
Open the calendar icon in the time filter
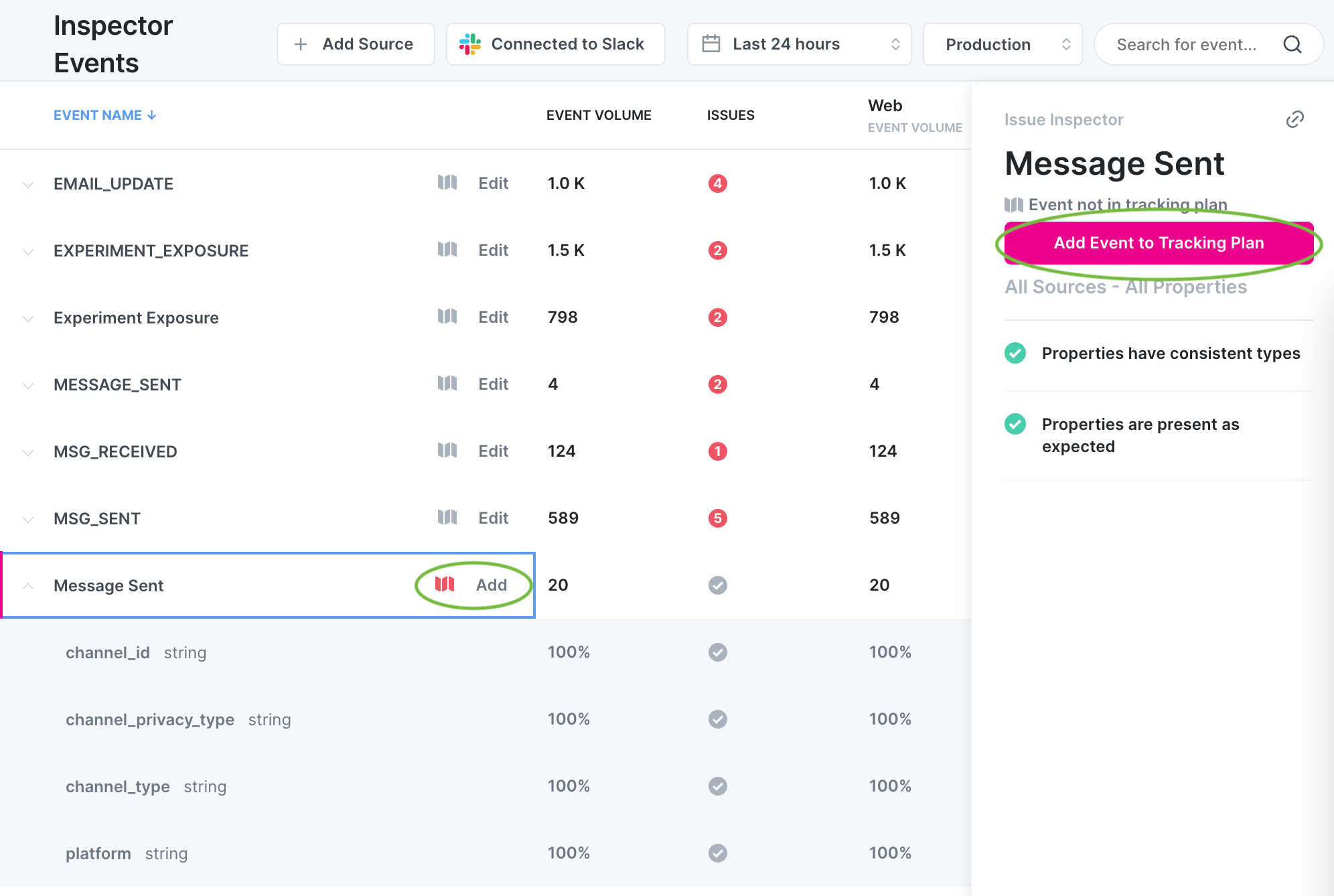(x=712, y=44)
